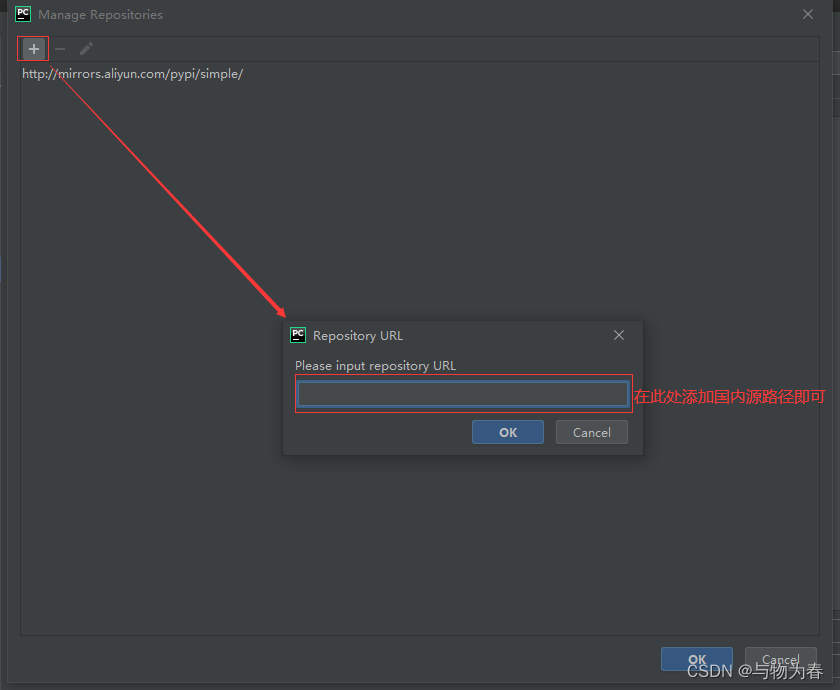Click the red Chinese annotation text
The image size is (840, 690).
(729, 397)
